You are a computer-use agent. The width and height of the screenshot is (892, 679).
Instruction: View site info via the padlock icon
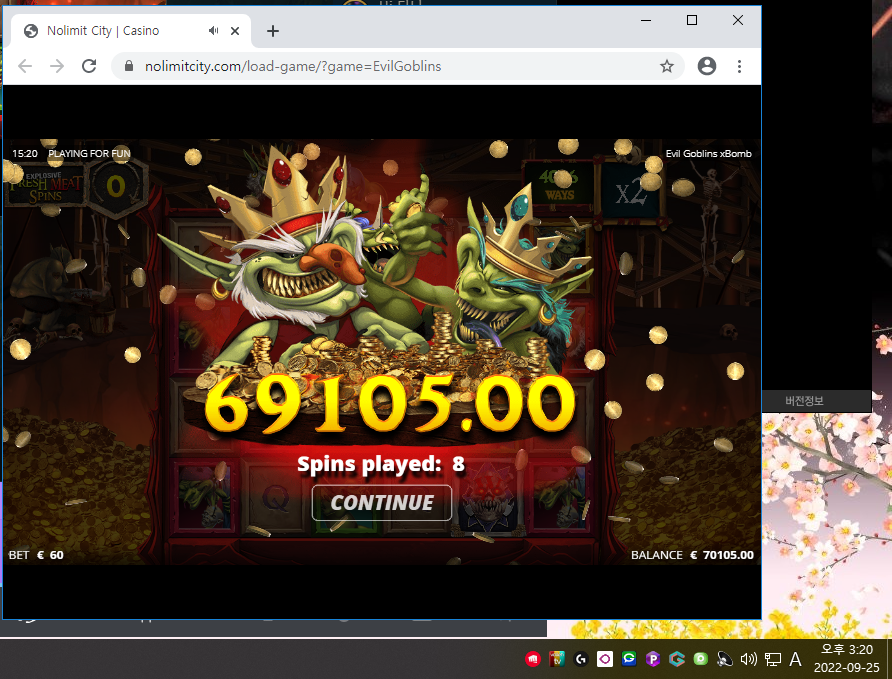(129, 66)
